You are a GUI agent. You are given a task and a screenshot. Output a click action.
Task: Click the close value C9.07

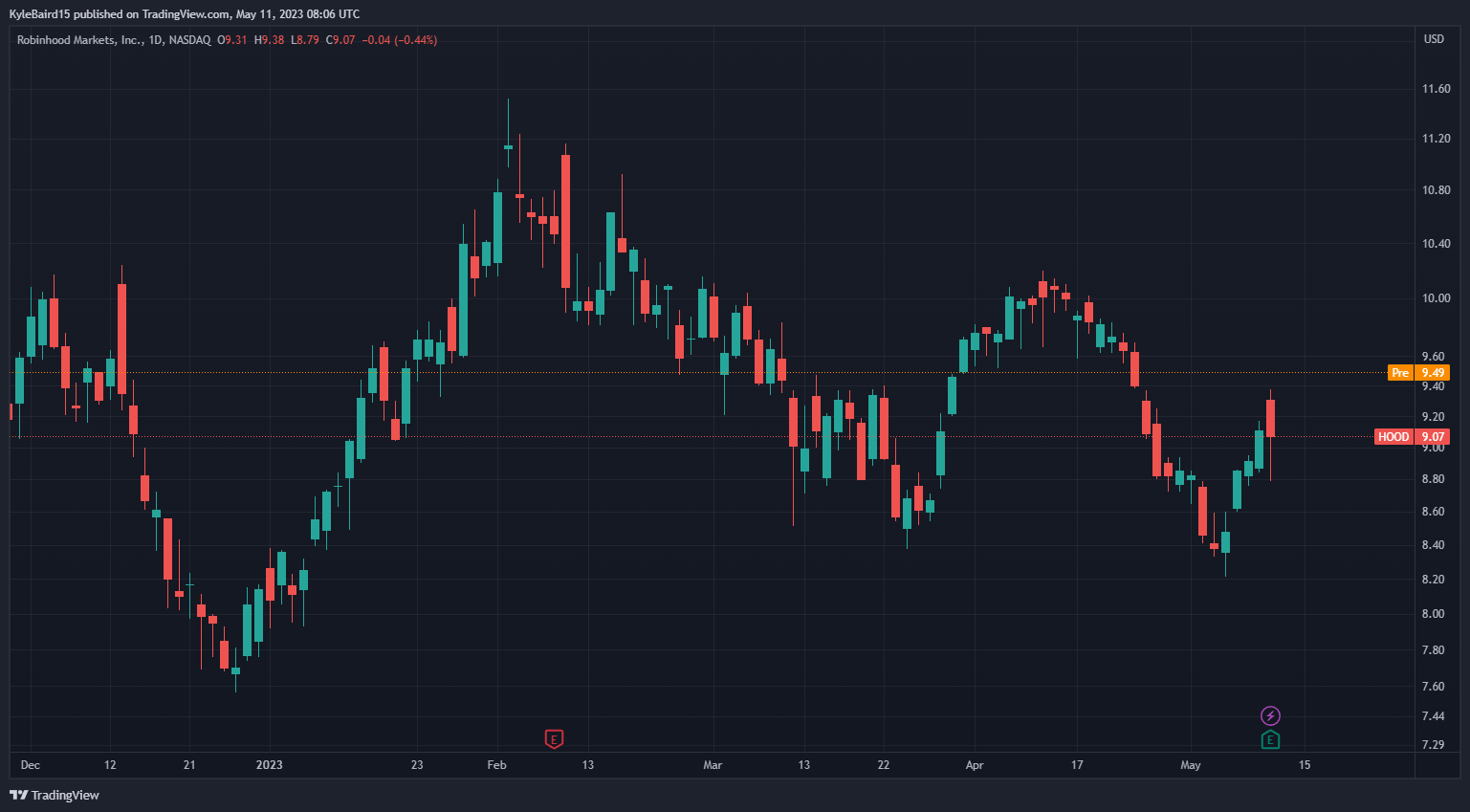tap(340, 40)
